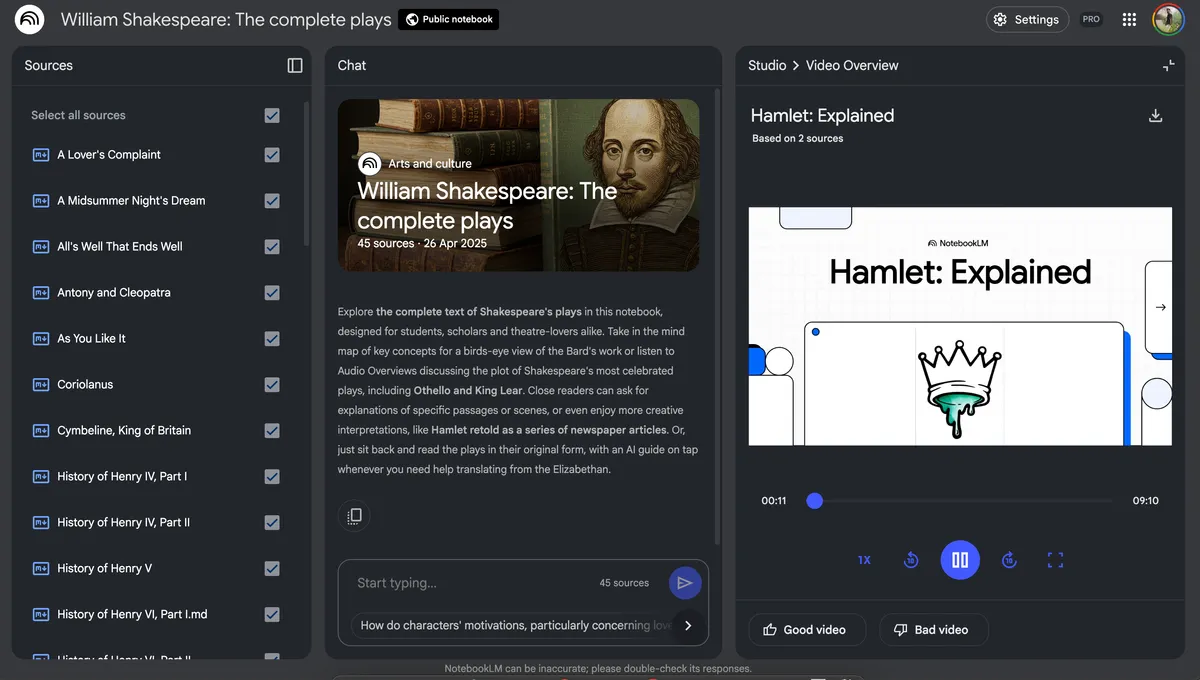Screen dimensions: 1200x680
Task: Enter fullscreen video mode
Action: click(x=1055, y=560)
